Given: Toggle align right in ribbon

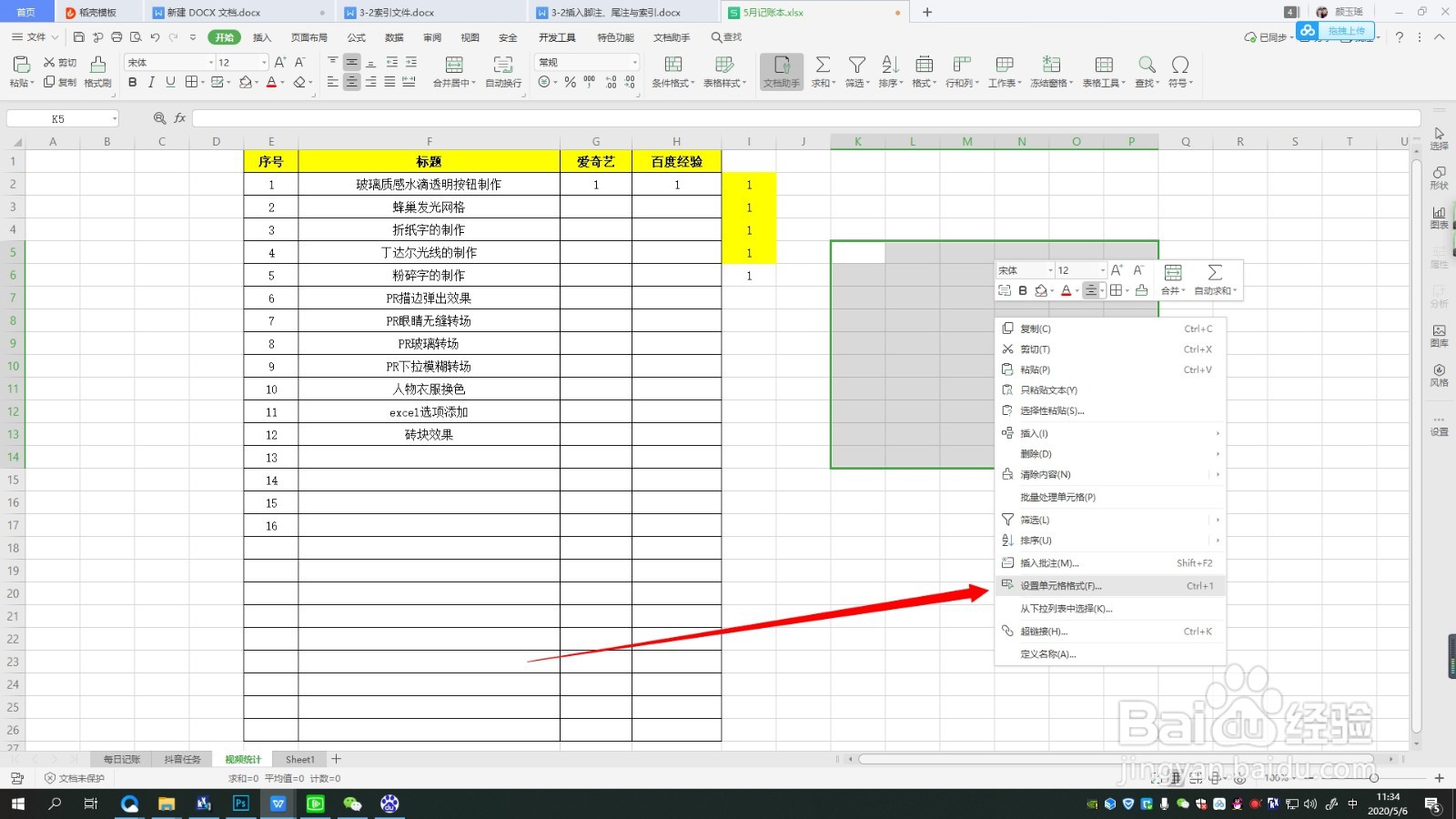Looking at the screenshot, I should 370,82.
